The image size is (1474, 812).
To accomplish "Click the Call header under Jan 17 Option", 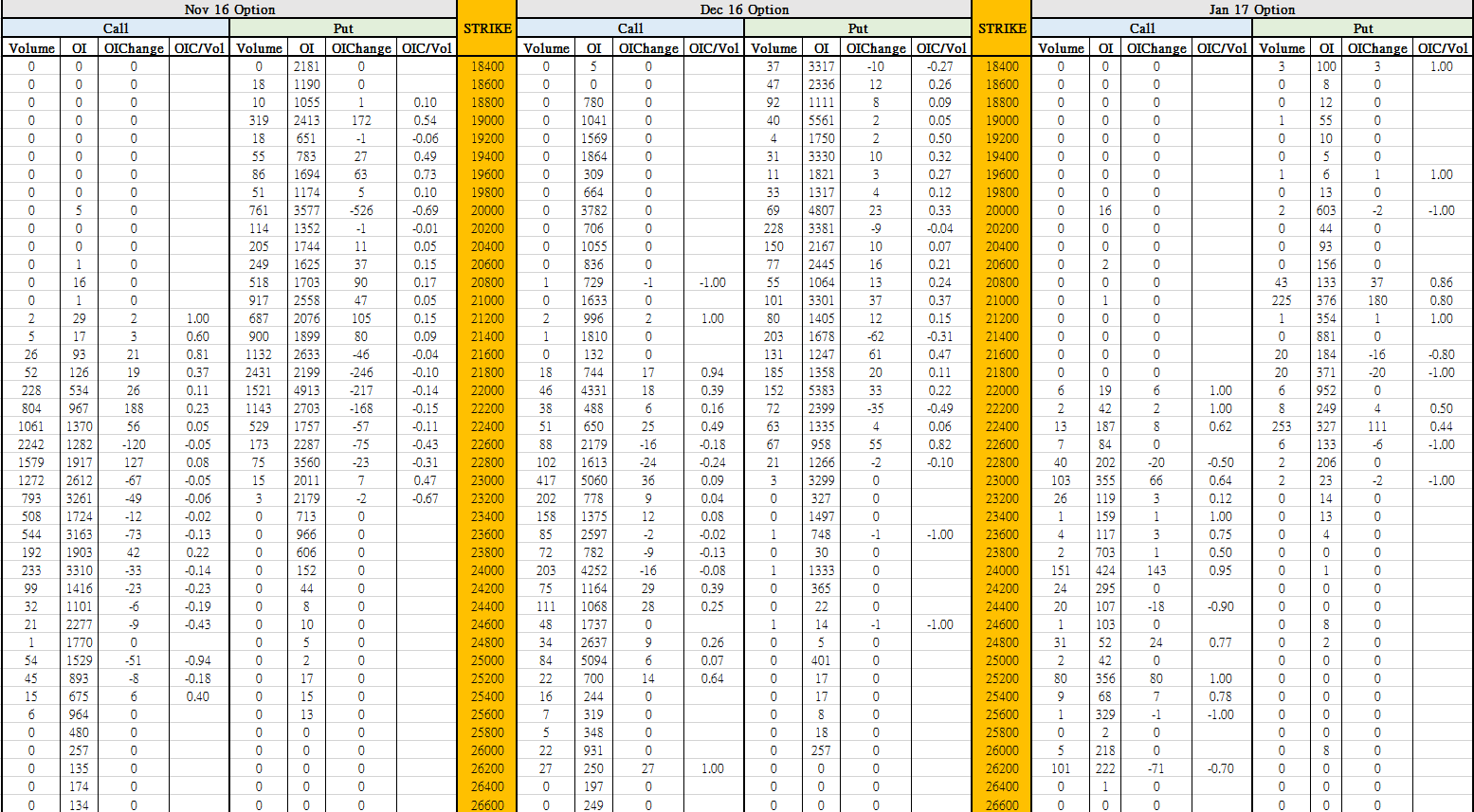I will (1142, 28).
